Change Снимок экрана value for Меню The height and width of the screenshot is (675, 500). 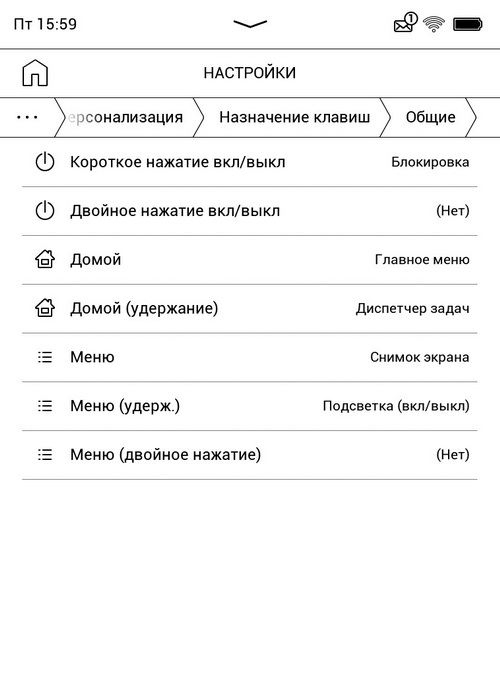point(419,357)
